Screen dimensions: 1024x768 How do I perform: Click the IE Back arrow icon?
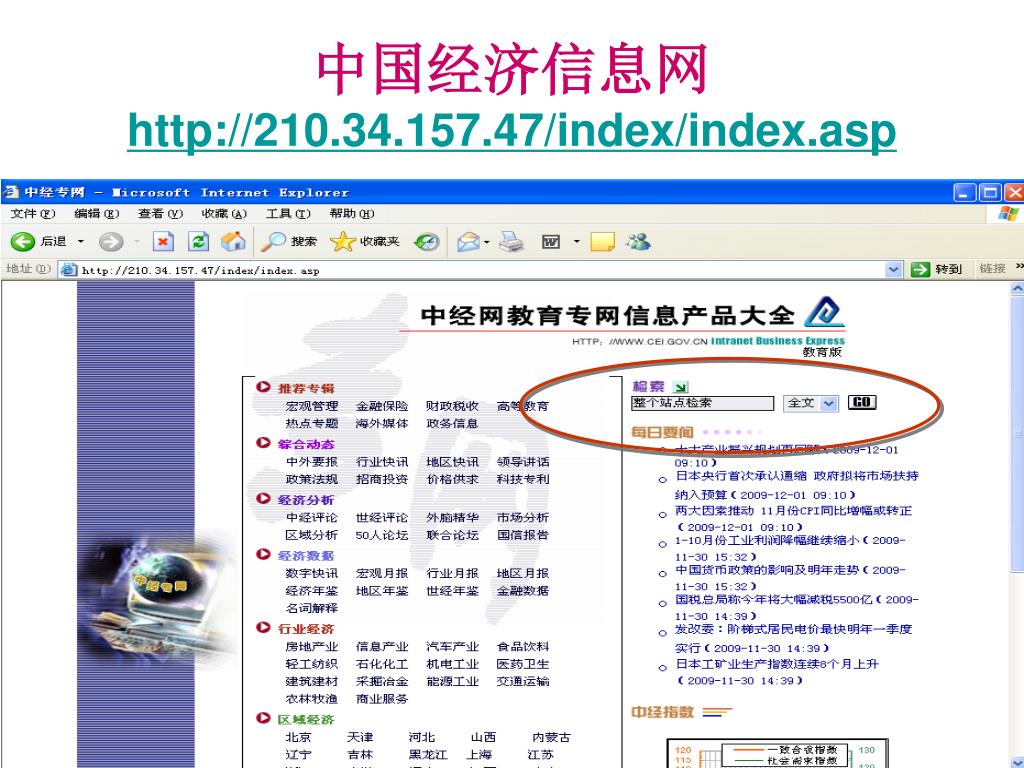tap(22, 242)
